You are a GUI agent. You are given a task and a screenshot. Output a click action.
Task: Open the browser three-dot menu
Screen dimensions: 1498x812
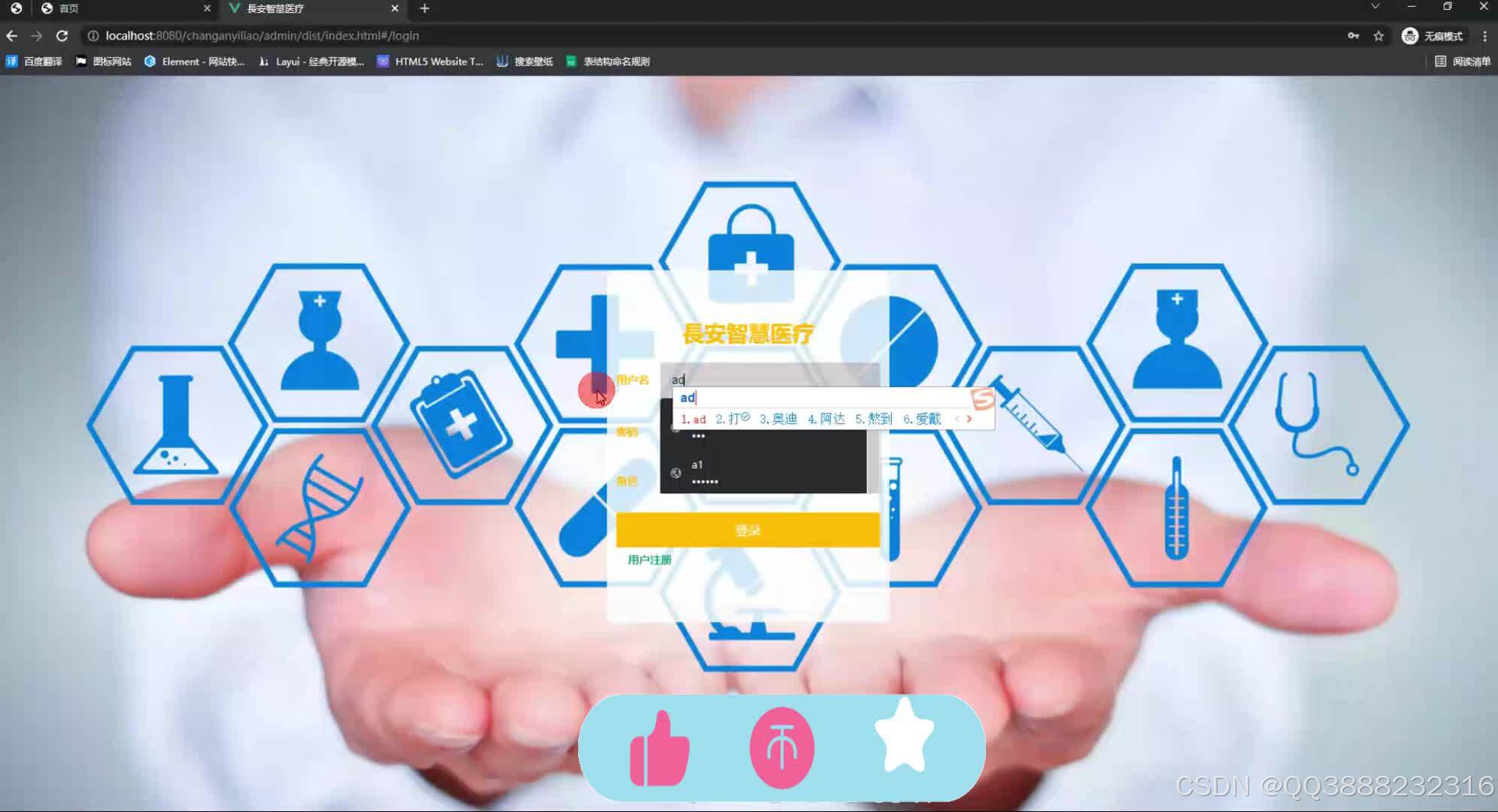(1484, 36)
